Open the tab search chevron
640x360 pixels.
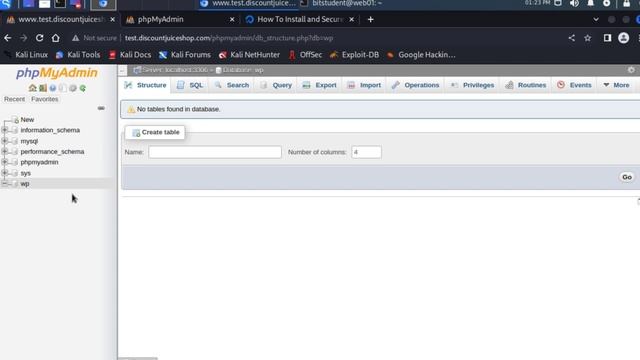click(x=596, y=20)
